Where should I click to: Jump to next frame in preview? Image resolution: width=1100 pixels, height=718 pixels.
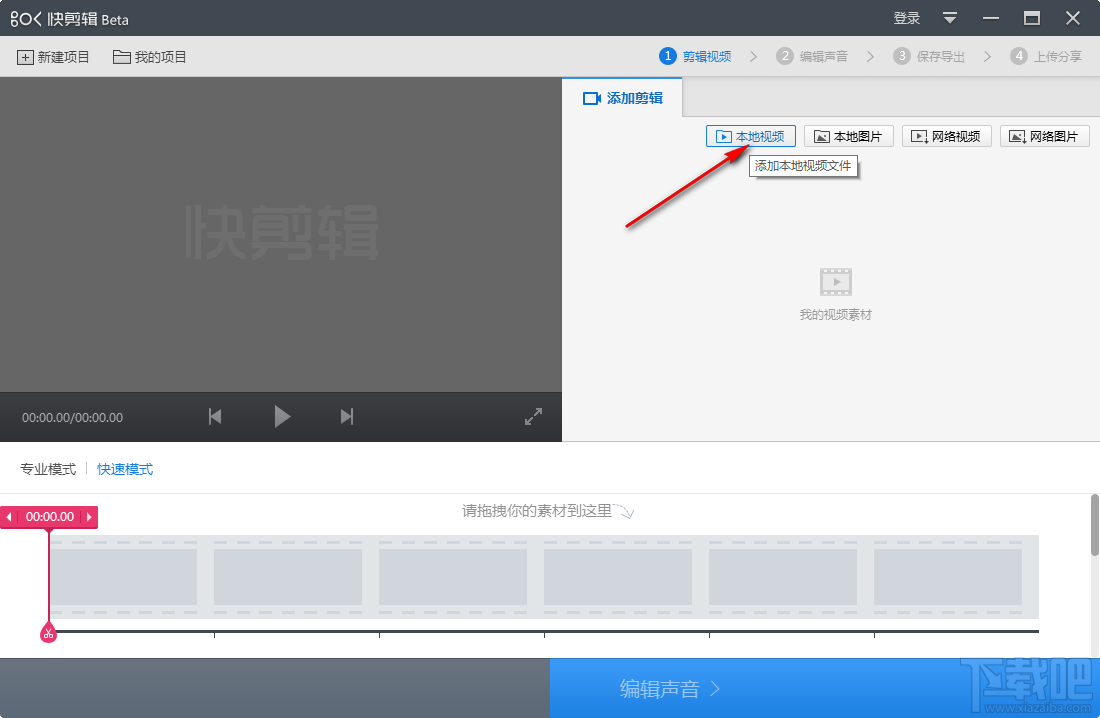[x=347, y=417]
